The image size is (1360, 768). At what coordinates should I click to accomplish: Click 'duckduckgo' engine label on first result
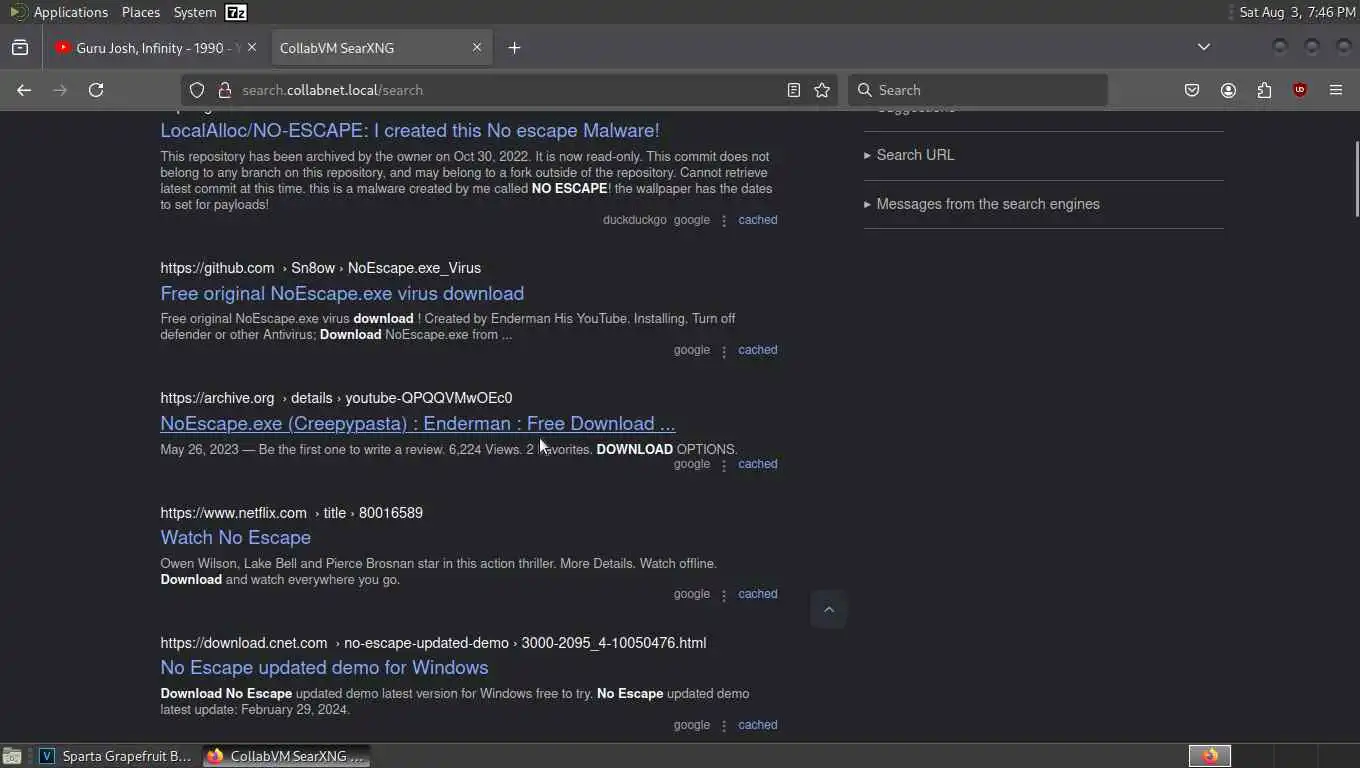[x=634, y=220]
